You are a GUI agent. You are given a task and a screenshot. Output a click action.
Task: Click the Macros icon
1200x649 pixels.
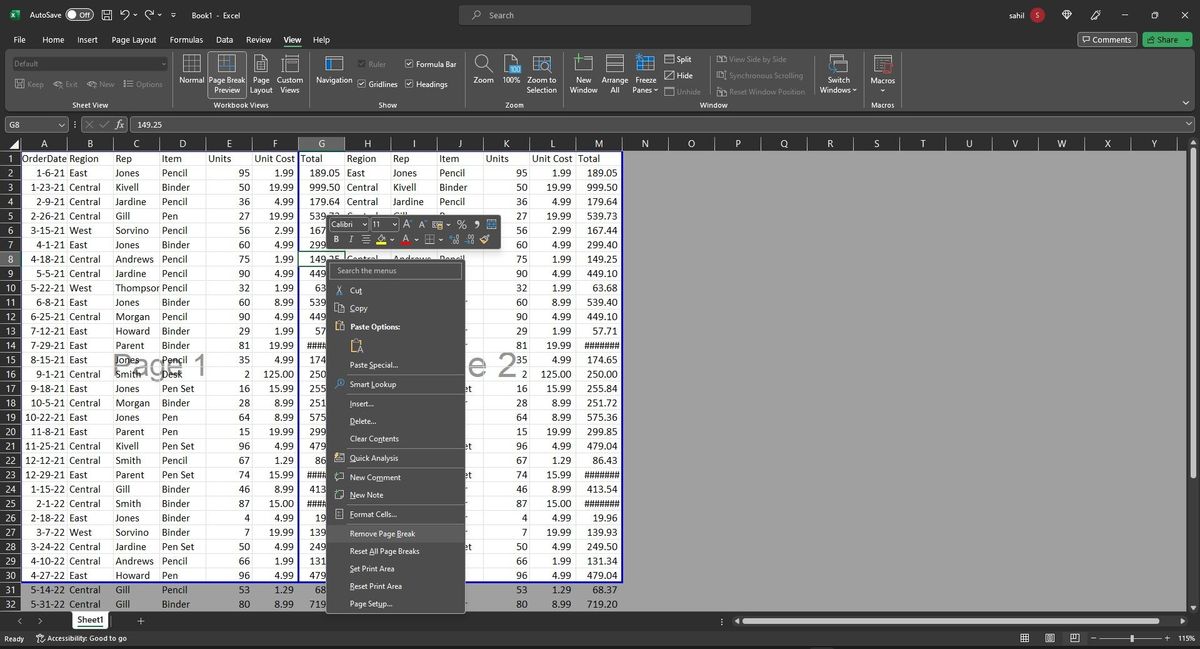883,63
